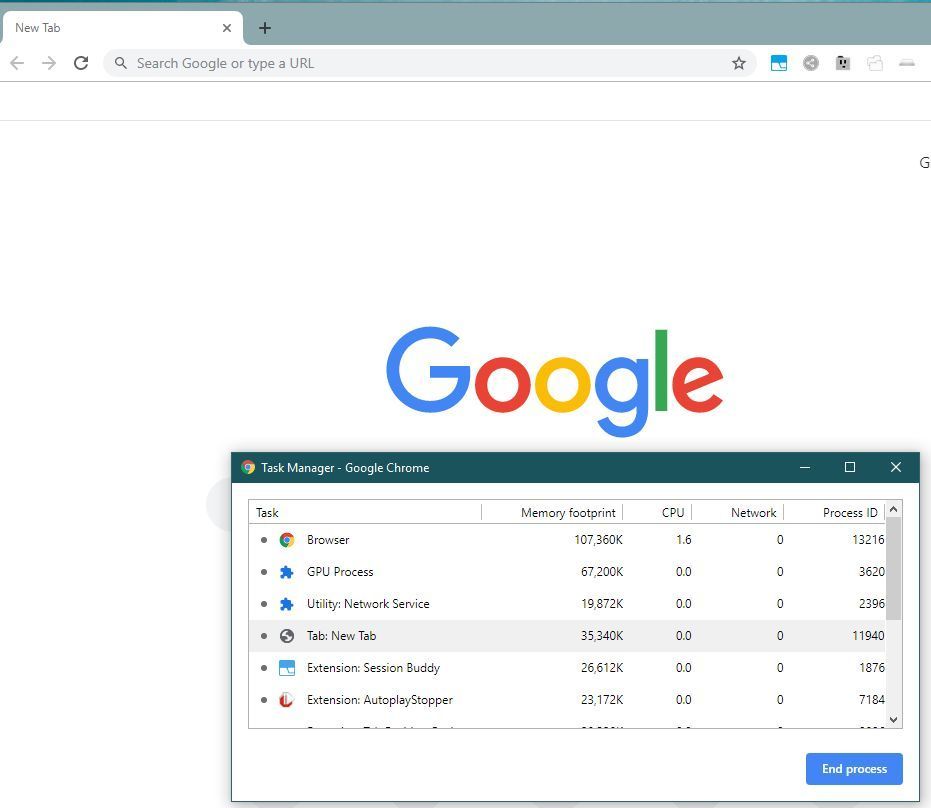The image size is (931, 808).
Task: Click process ID 7184
Action: click(872, 700)
